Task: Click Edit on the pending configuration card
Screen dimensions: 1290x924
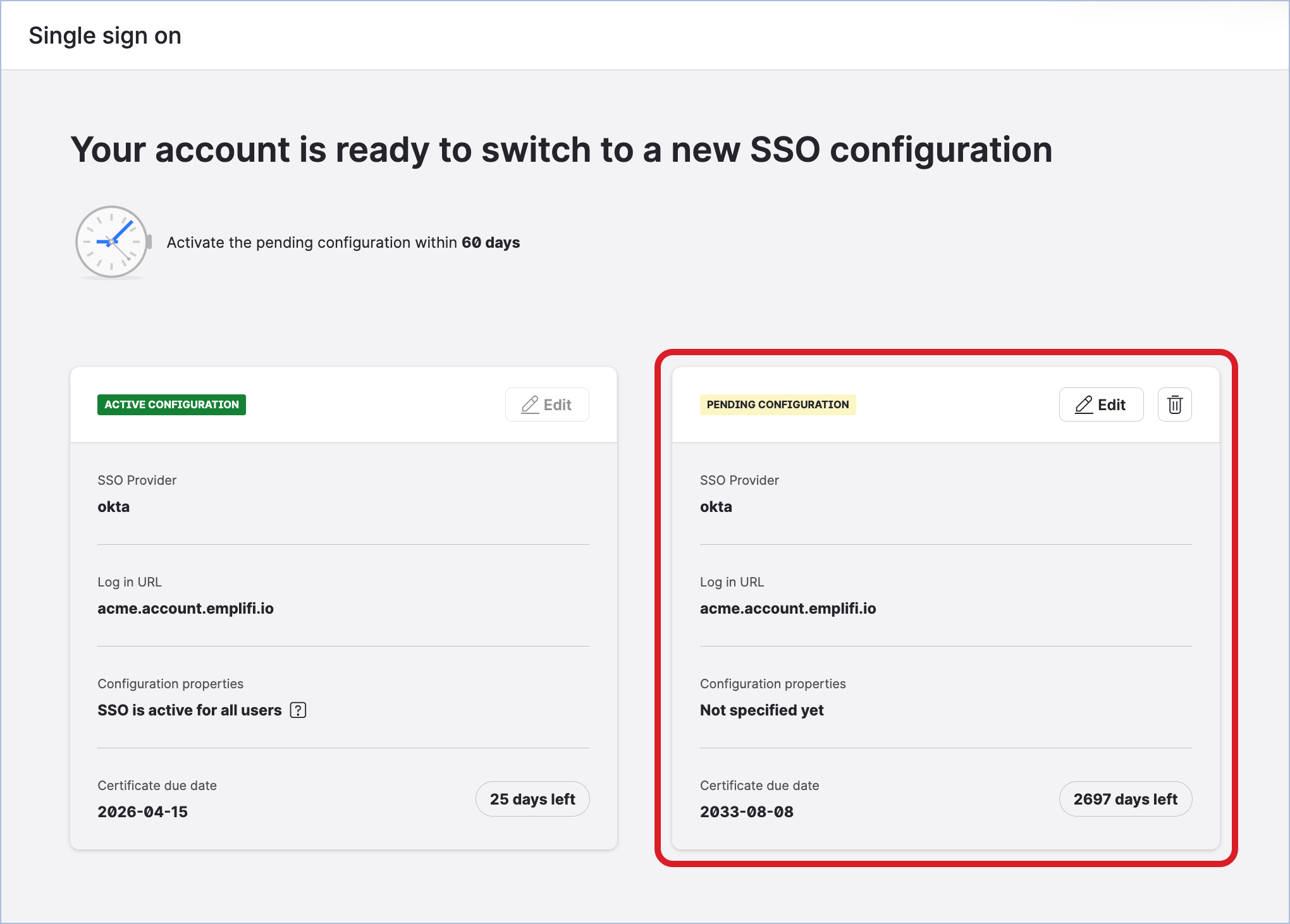Action: [x=1101, y=404]
